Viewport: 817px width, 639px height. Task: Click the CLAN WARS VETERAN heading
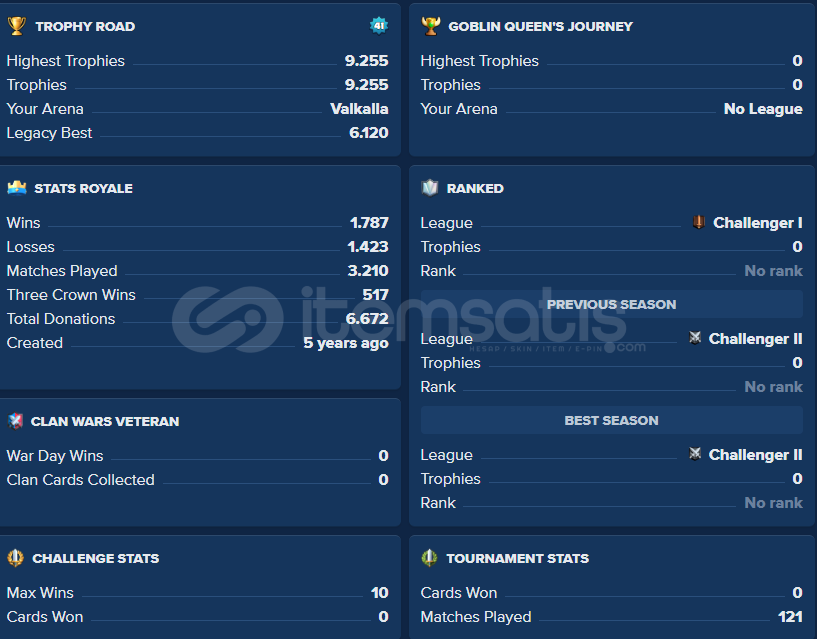(105, 422)
